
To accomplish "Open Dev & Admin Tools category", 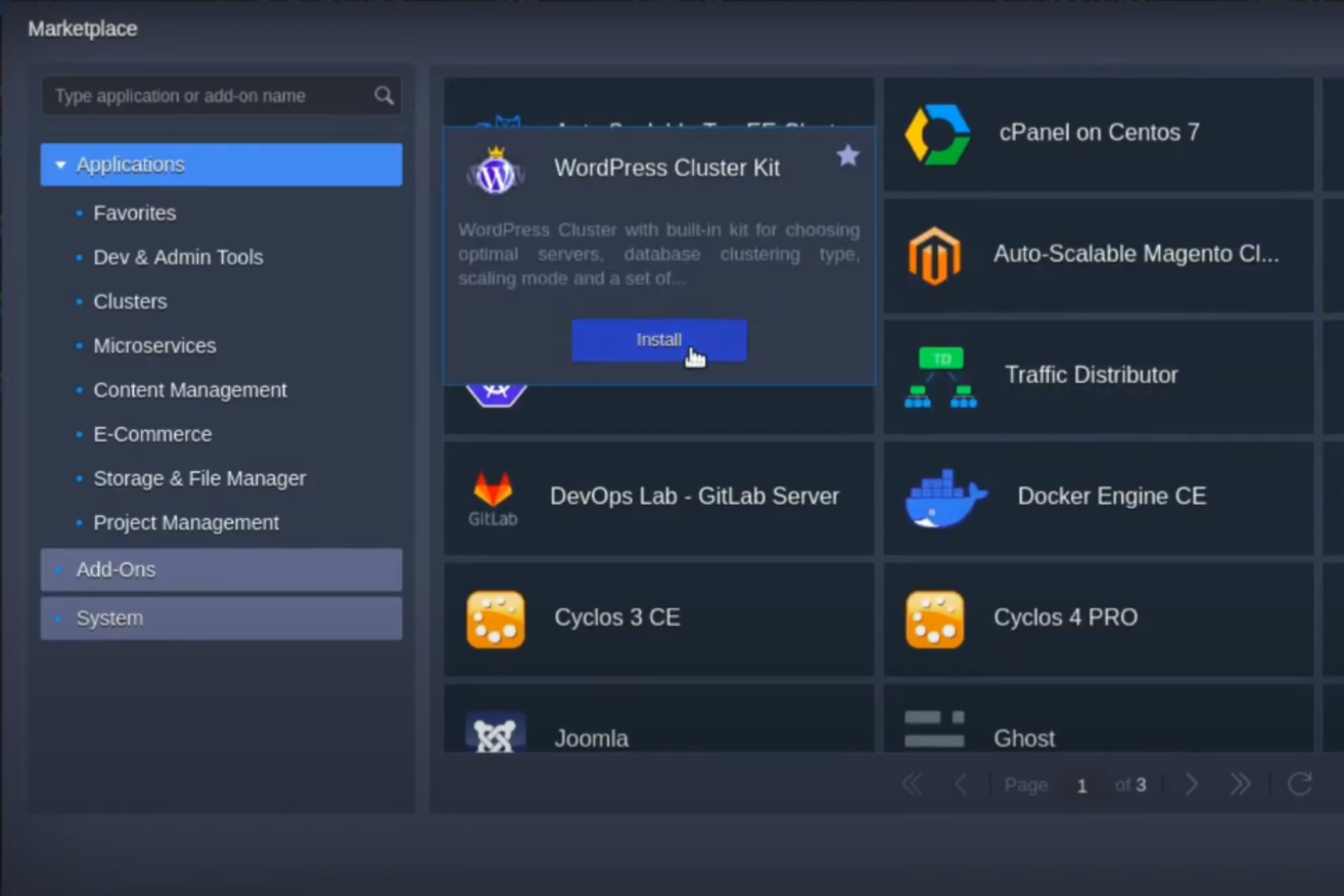I will click(x=178, y=257).
